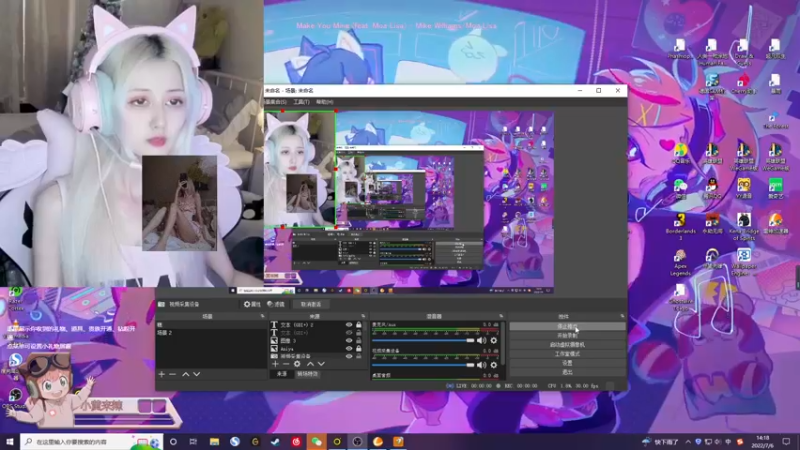This screenshot has width=800, height=450.
Task: Move scene down in Scenes panel
Action: (196, 374)
